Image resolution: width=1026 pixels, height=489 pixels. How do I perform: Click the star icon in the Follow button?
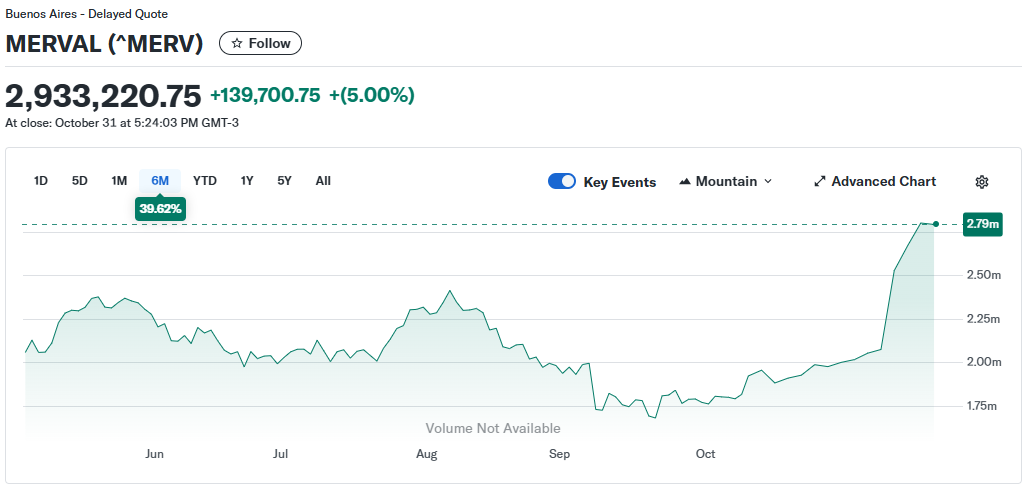[x=237, y=43]
